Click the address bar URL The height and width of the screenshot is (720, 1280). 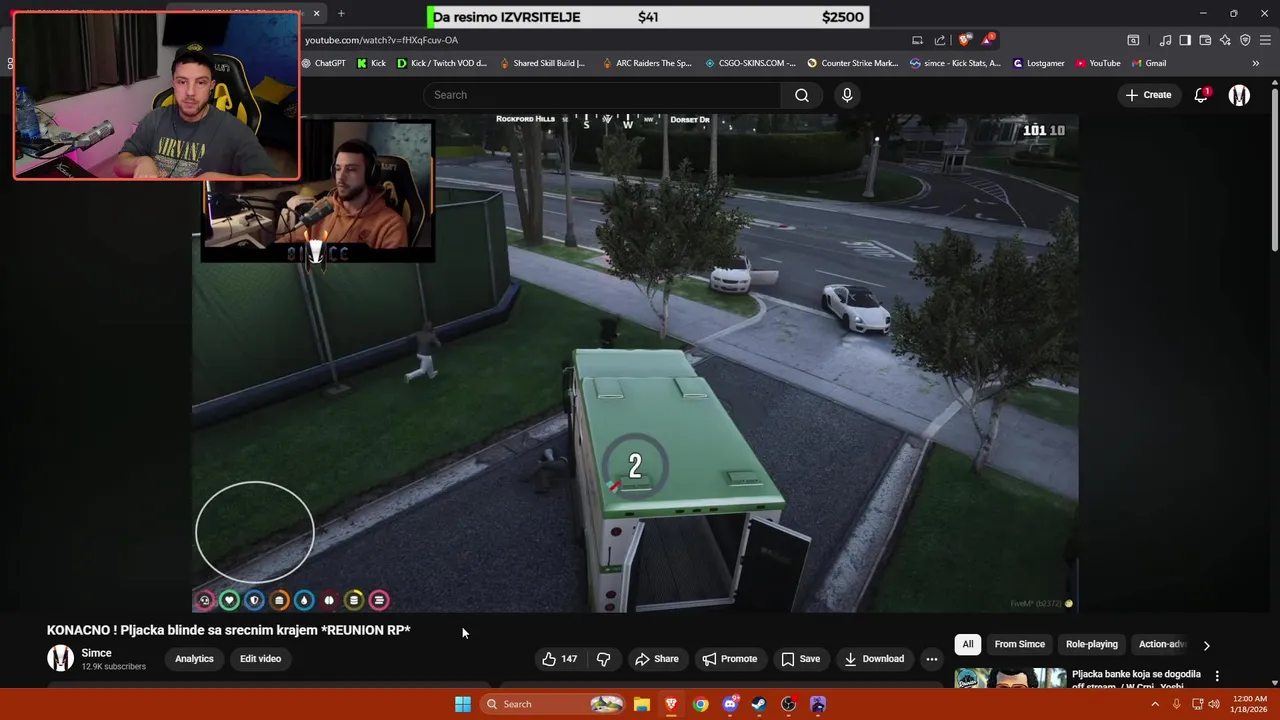[x=381, y=40]
